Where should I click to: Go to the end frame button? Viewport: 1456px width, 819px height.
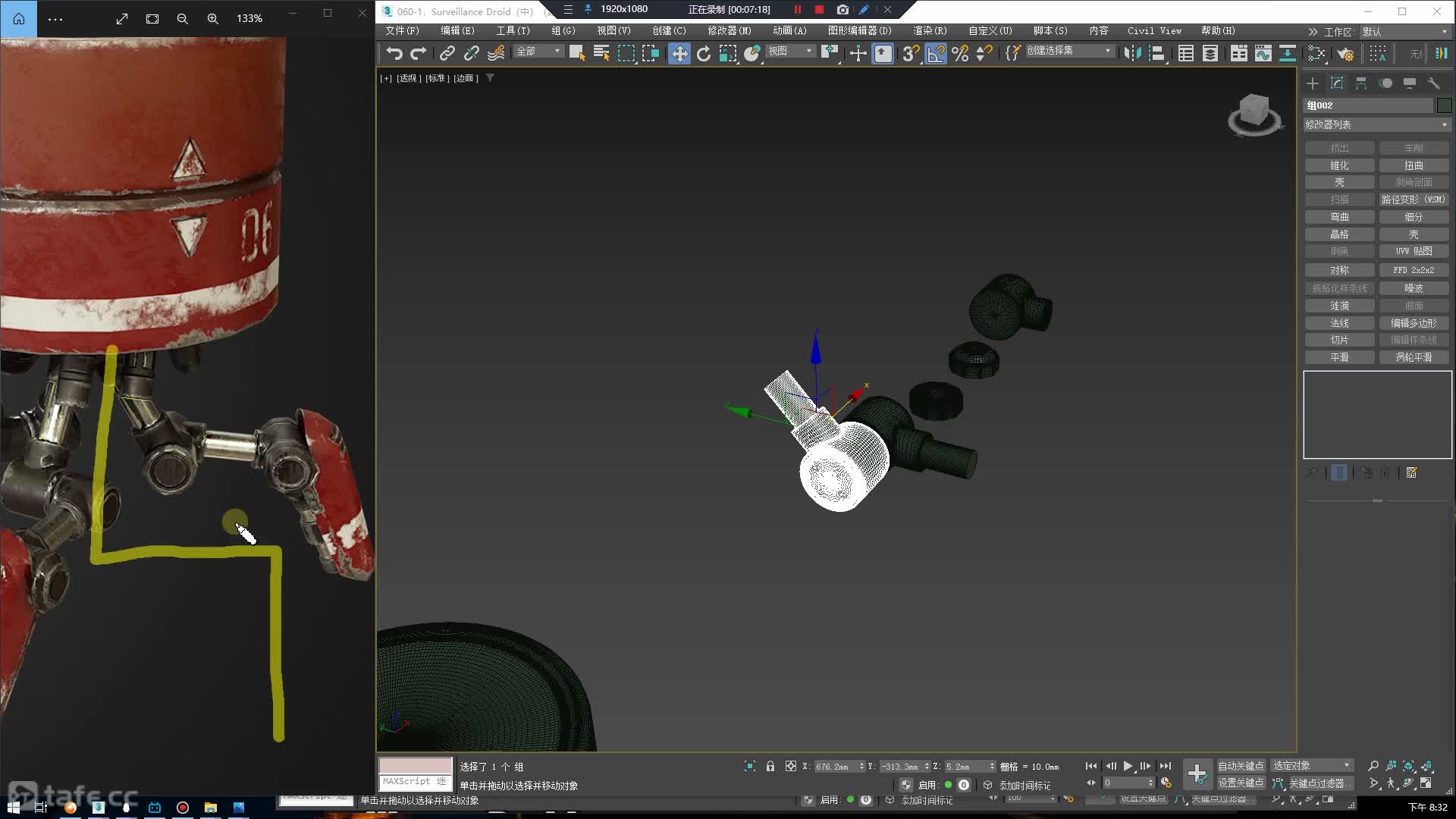point(1166,766)
